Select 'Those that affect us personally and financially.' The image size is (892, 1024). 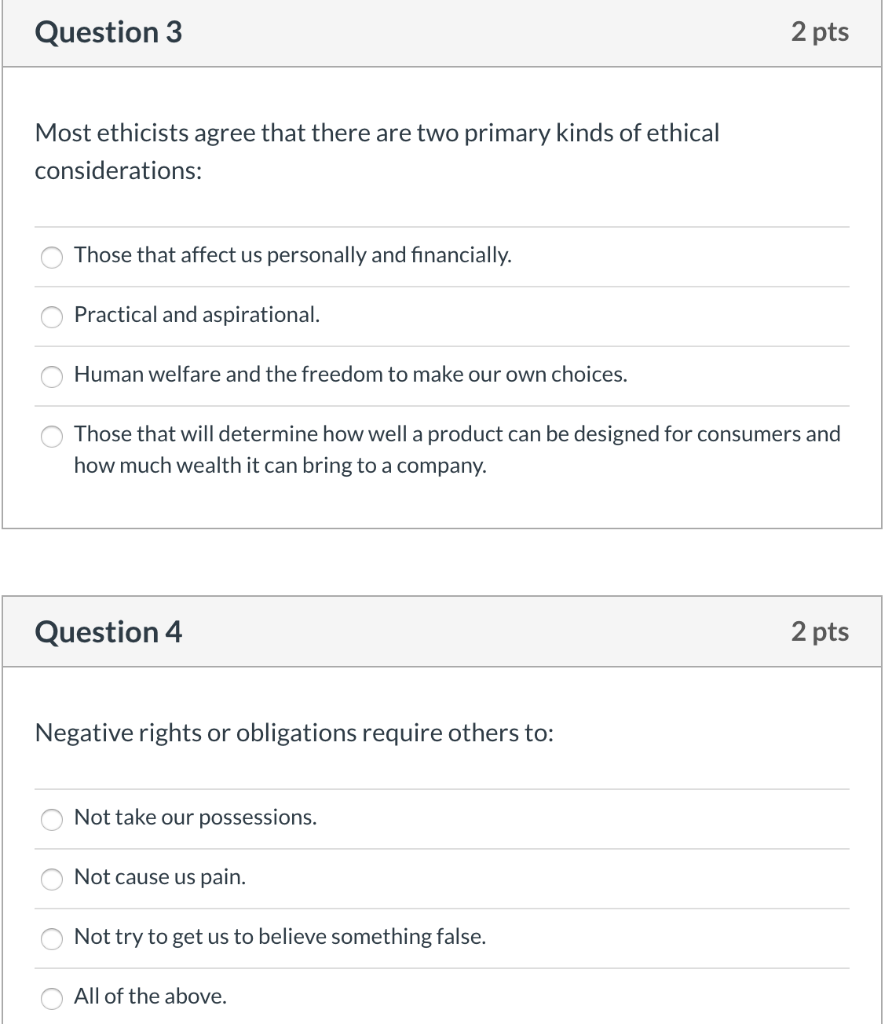click(x=52, y=257)
